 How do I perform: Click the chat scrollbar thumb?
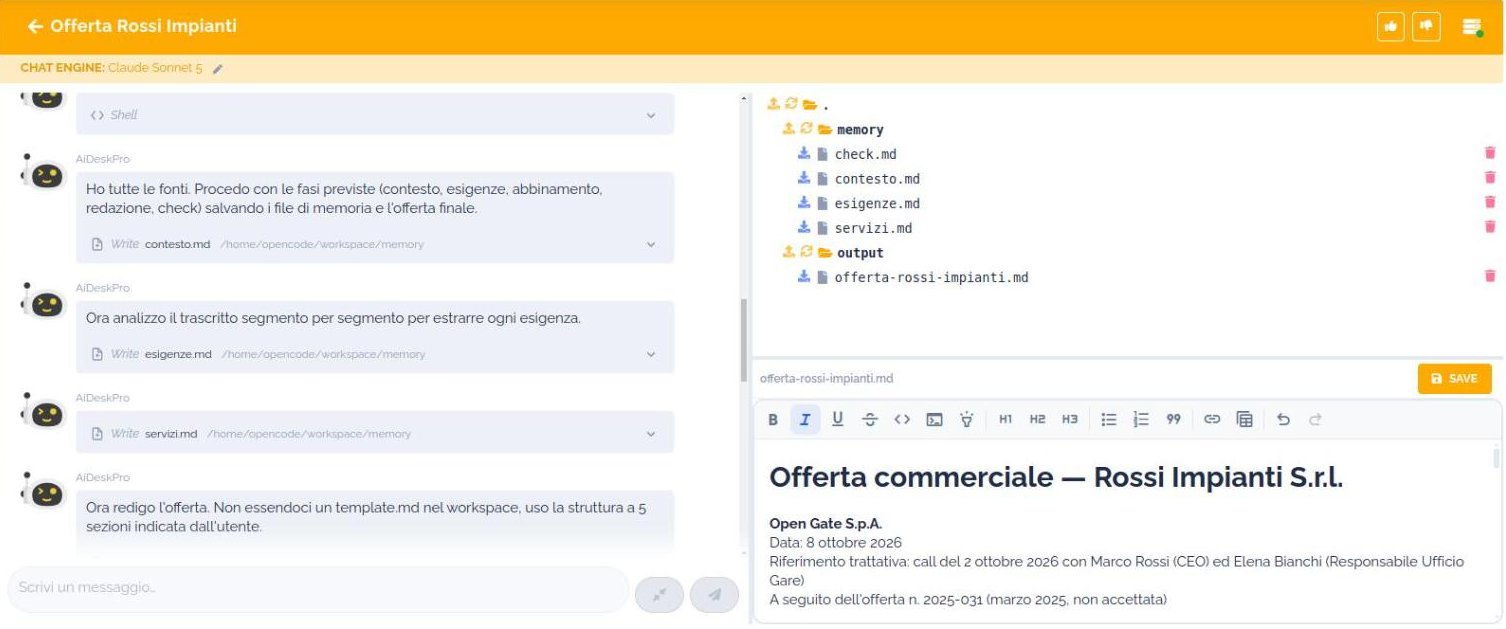coord(743,340)
